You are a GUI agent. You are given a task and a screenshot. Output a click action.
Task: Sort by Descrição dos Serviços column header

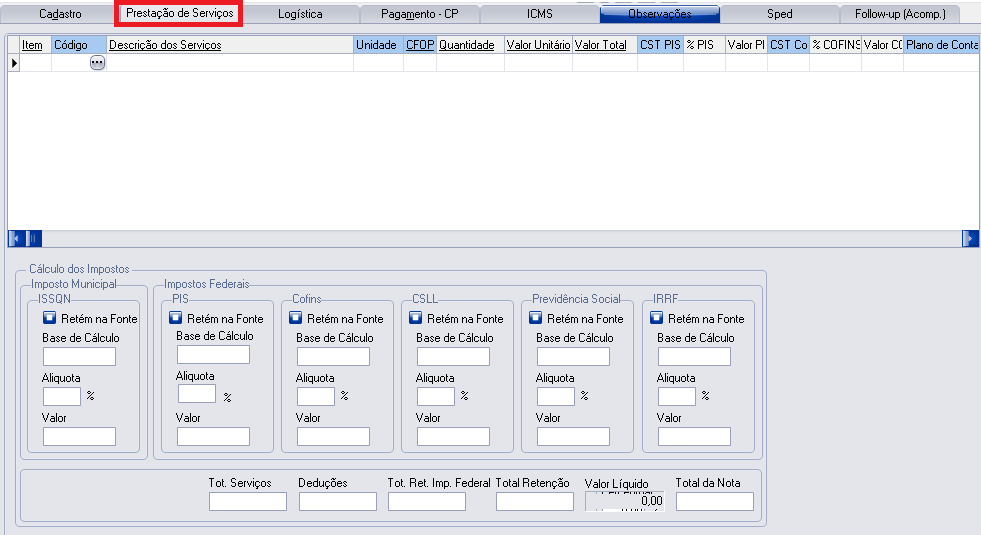tap(165, 45)
